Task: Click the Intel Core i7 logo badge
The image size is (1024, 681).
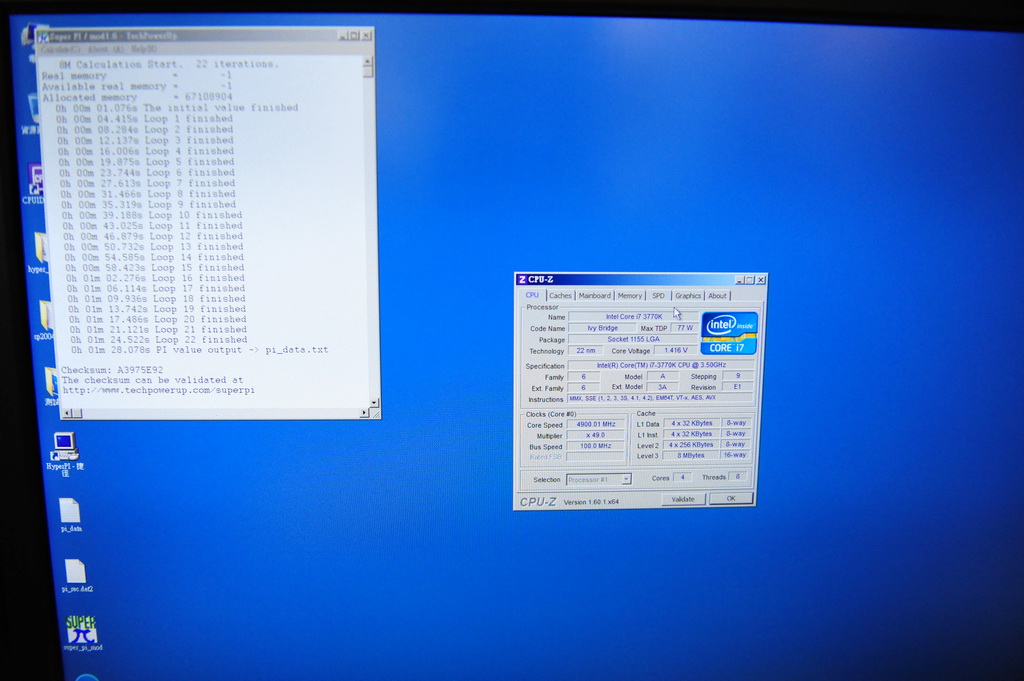Action: point(729,333)
